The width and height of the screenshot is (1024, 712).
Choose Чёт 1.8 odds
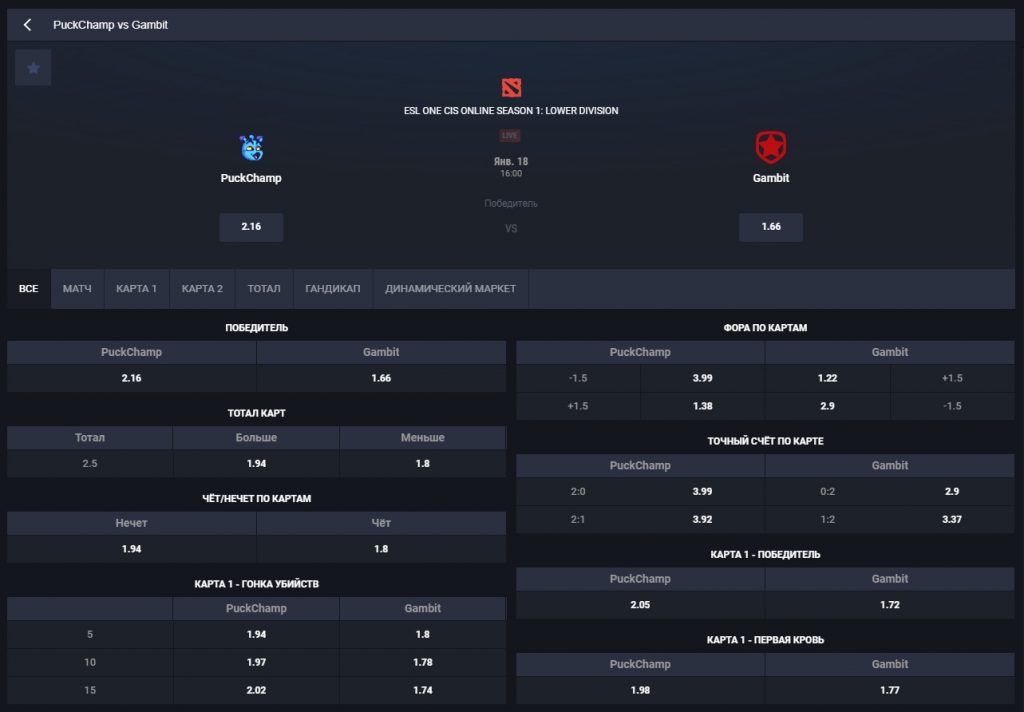tap(381, 549)
